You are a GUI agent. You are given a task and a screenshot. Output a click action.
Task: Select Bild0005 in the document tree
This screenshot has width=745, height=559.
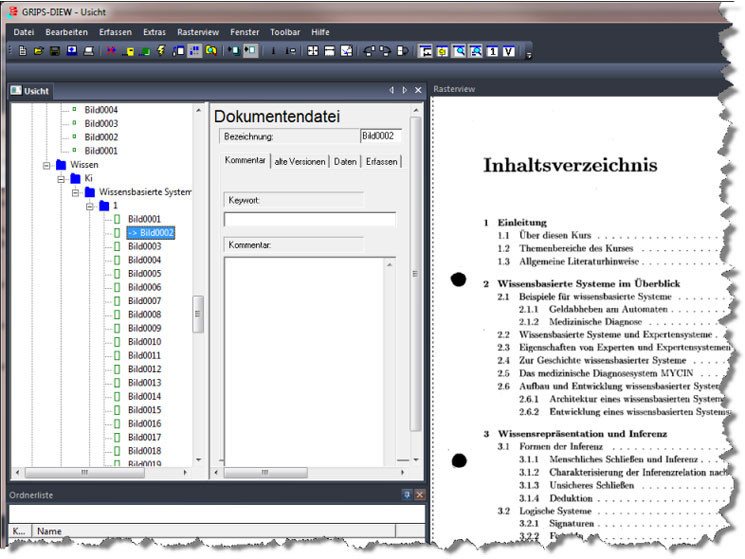(x=144, y=273)
